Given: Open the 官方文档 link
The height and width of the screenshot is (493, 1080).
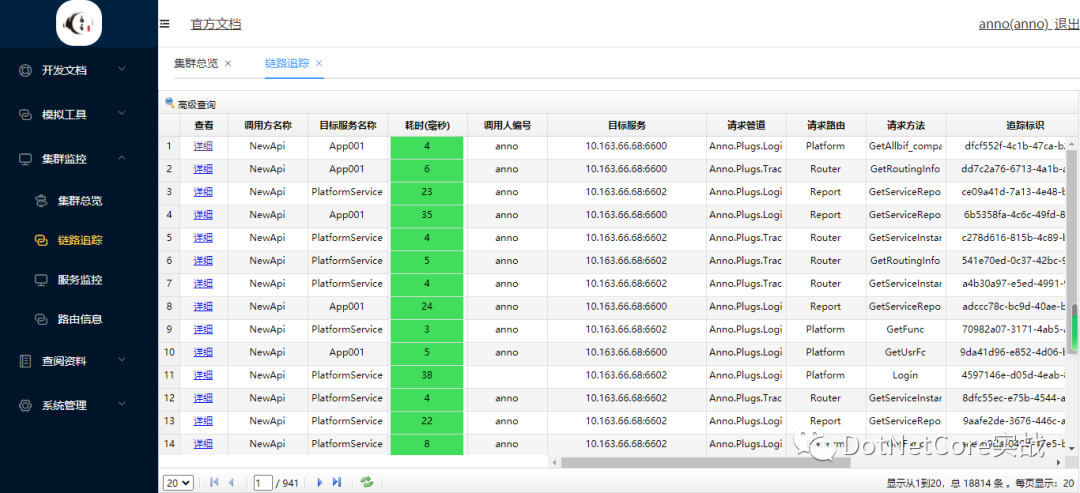Looking at the screenshot, I should pyautogui.click(x=216, y=24).
